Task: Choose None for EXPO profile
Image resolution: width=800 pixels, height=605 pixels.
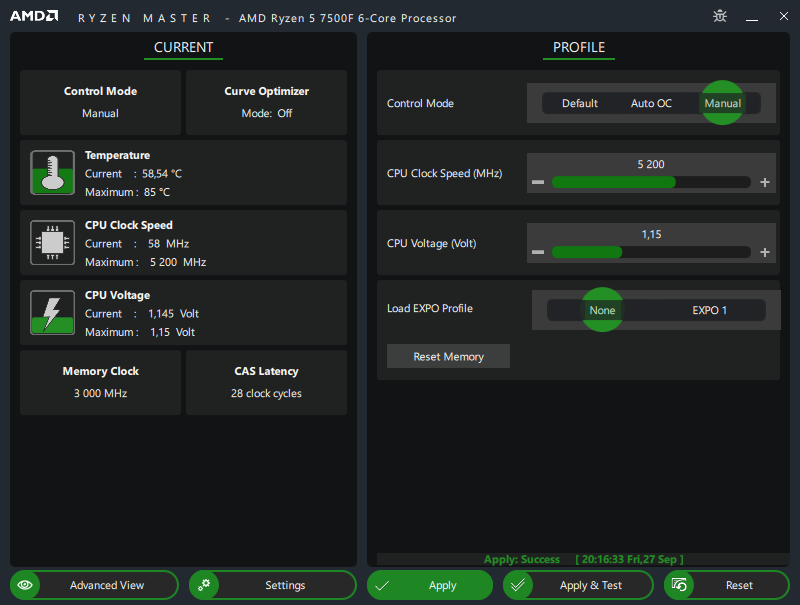Action: point(603,310)
